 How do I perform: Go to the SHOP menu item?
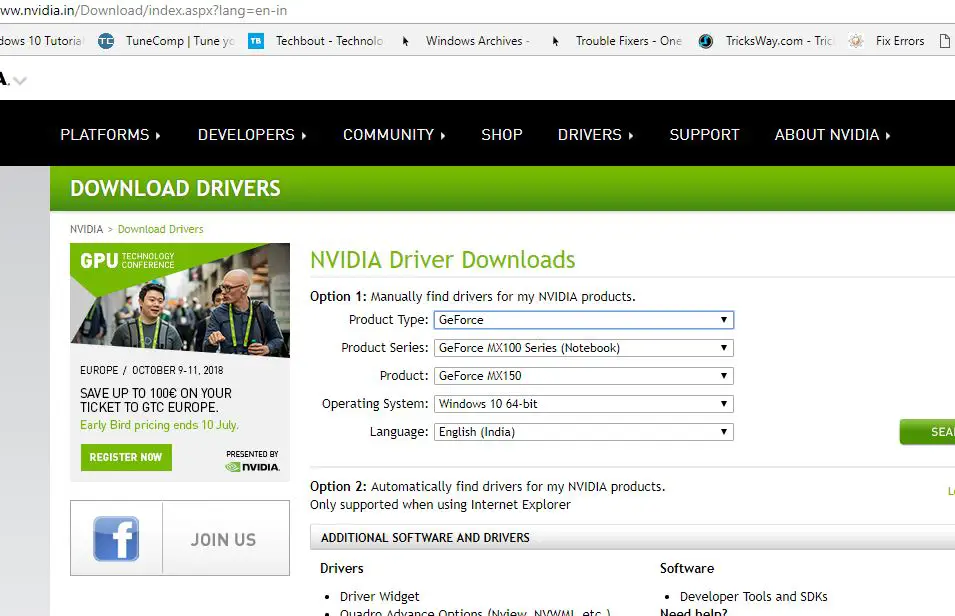tap(501, 135)
